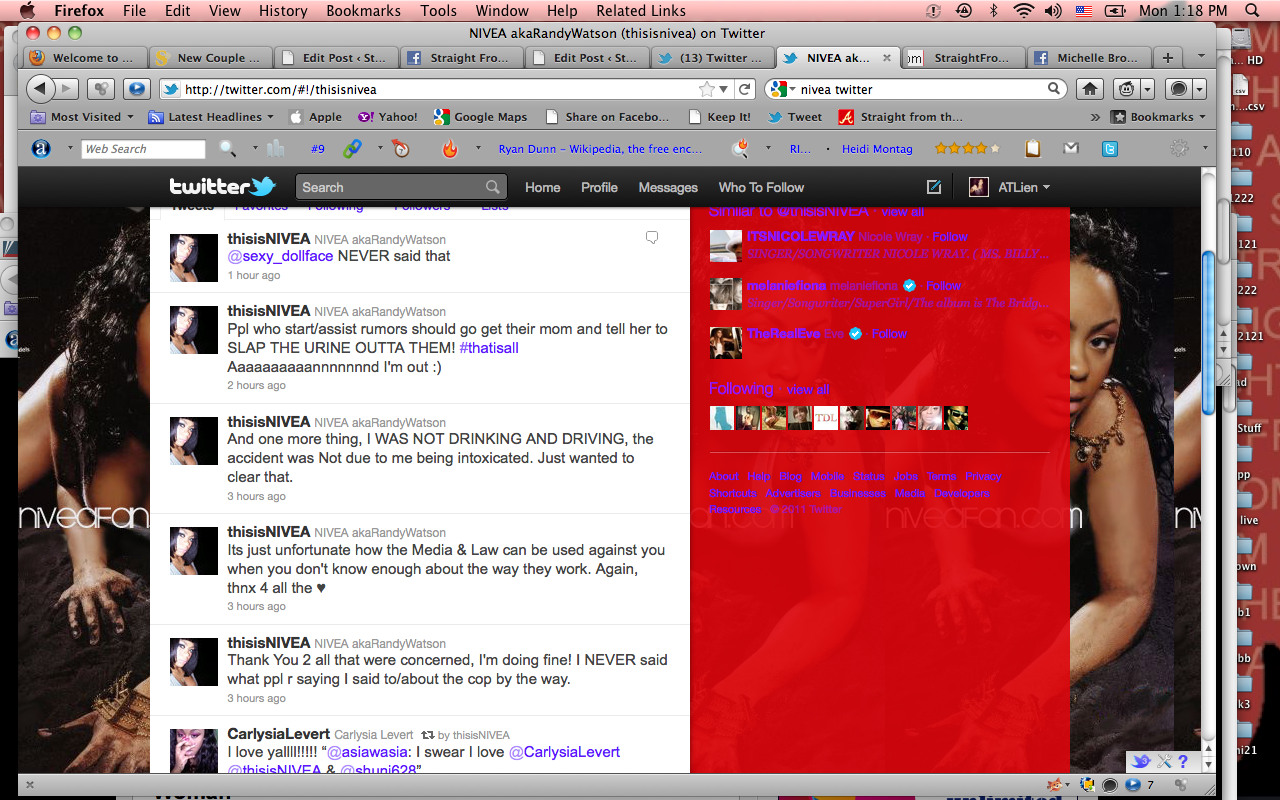Open the compose new tweet icon

pyautogui.click(x=934, y=187)
